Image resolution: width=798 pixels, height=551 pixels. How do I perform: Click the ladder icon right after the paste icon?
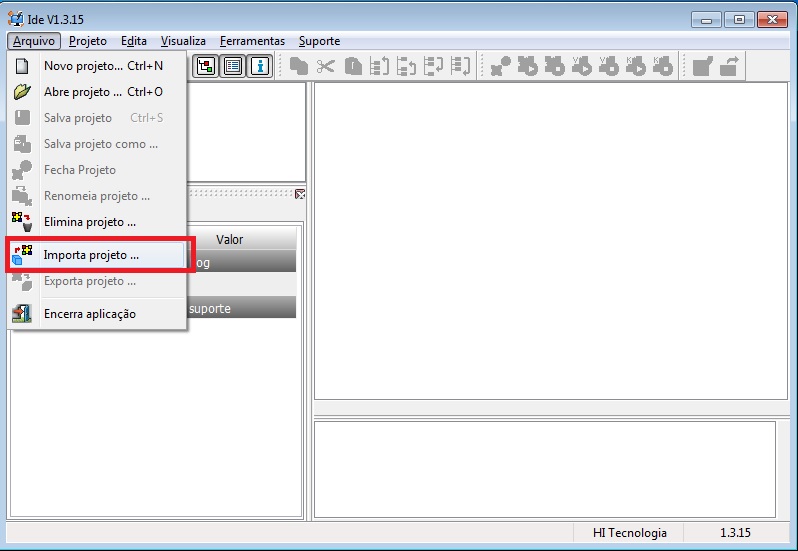click(x=379, y=66)
